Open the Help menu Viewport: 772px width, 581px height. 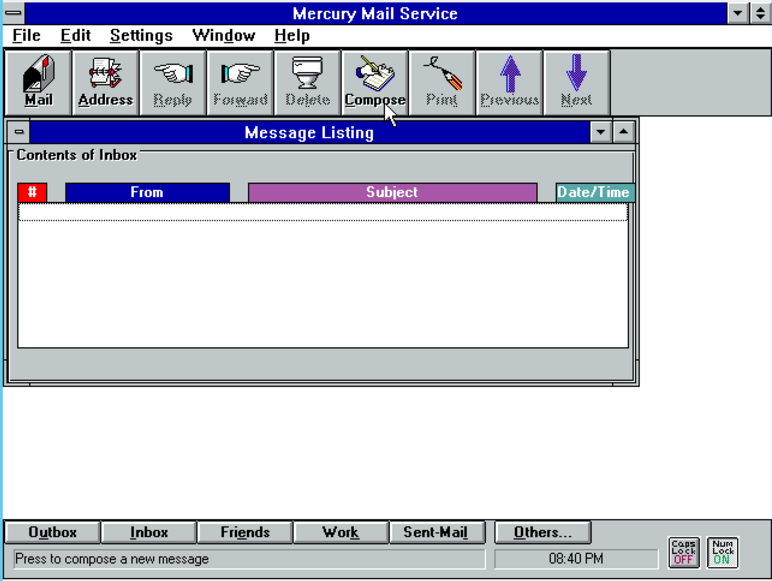point(292,35)
